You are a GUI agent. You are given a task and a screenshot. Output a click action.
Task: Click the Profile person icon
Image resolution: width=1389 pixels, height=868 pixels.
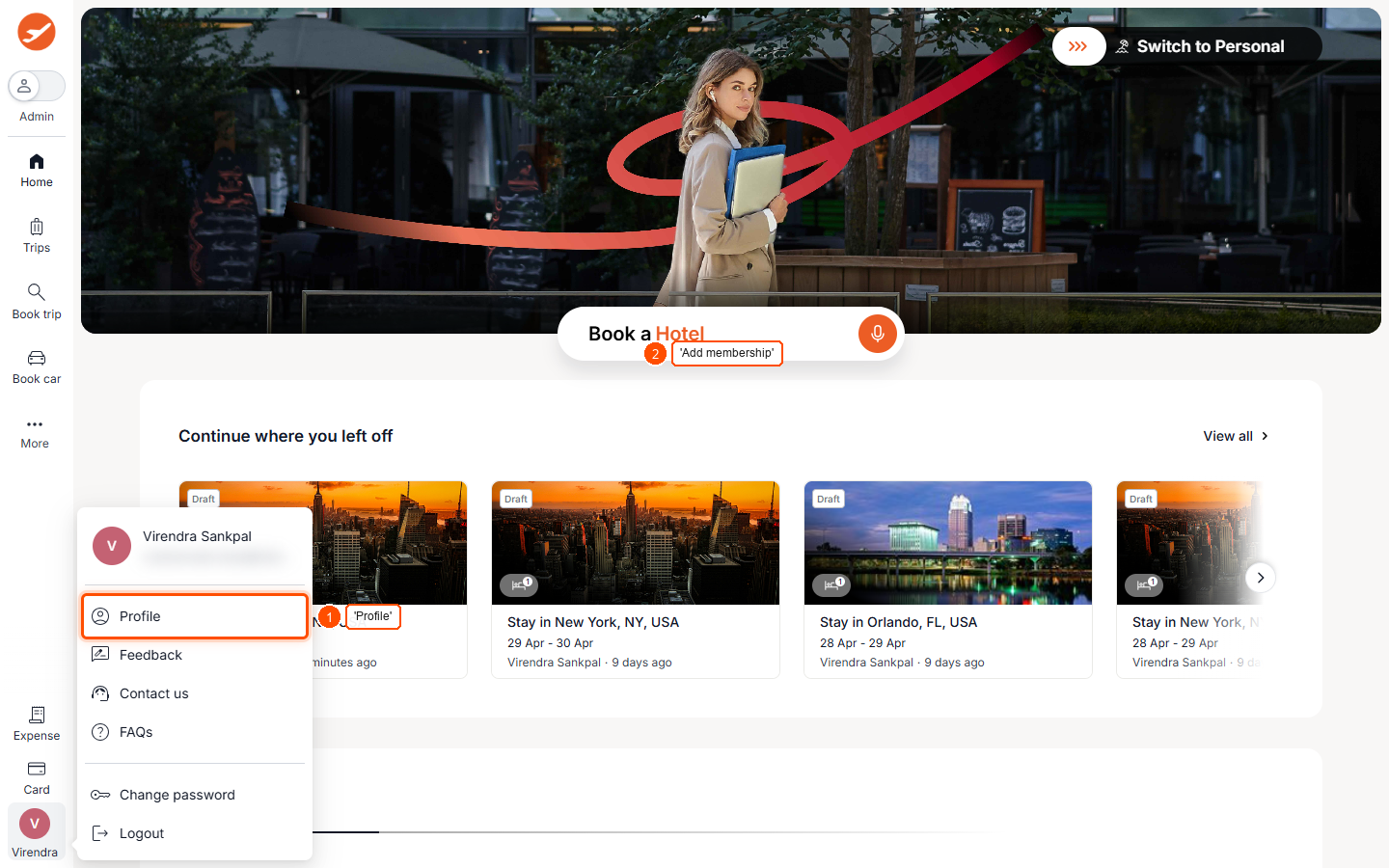[x=100, y=616]
